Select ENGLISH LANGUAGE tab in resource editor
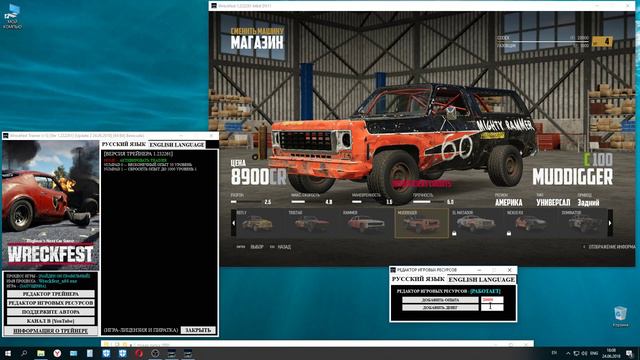 point(482,279)
